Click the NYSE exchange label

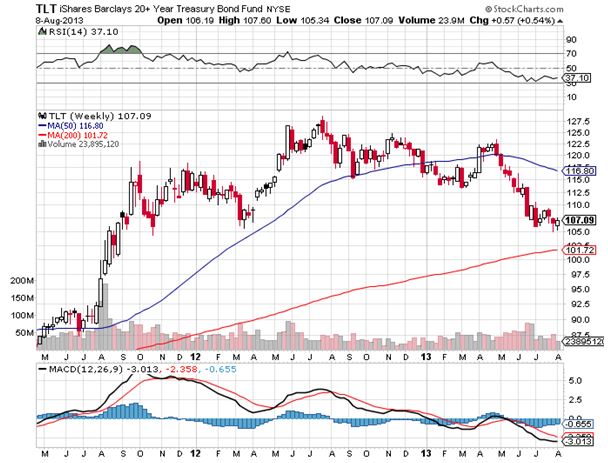(278, 9)
